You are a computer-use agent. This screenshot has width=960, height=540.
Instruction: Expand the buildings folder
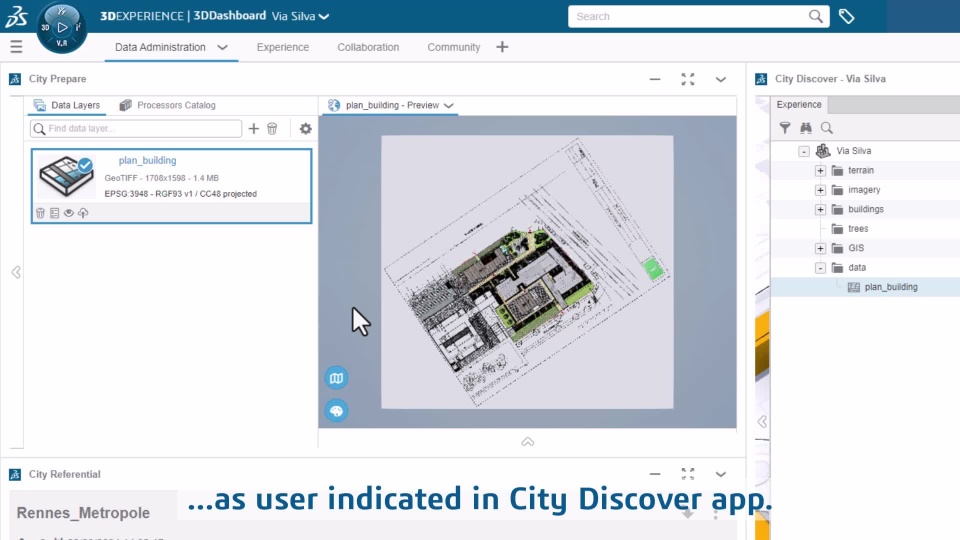pos(820,209)
